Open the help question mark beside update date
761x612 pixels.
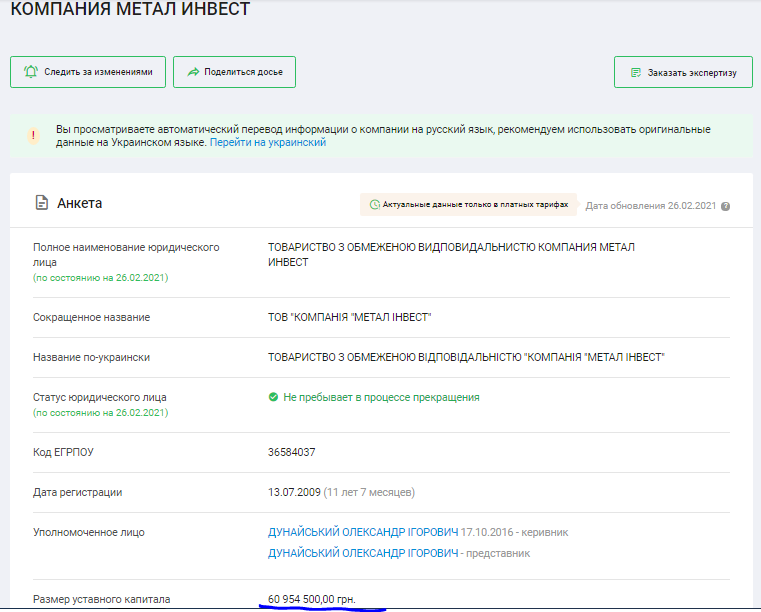(725, 206)
